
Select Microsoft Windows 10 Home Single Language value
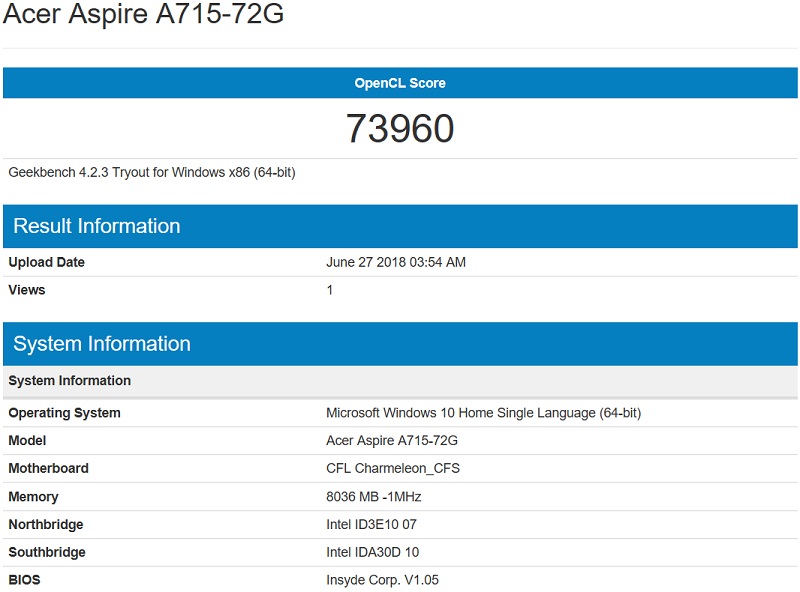point(483,413)
